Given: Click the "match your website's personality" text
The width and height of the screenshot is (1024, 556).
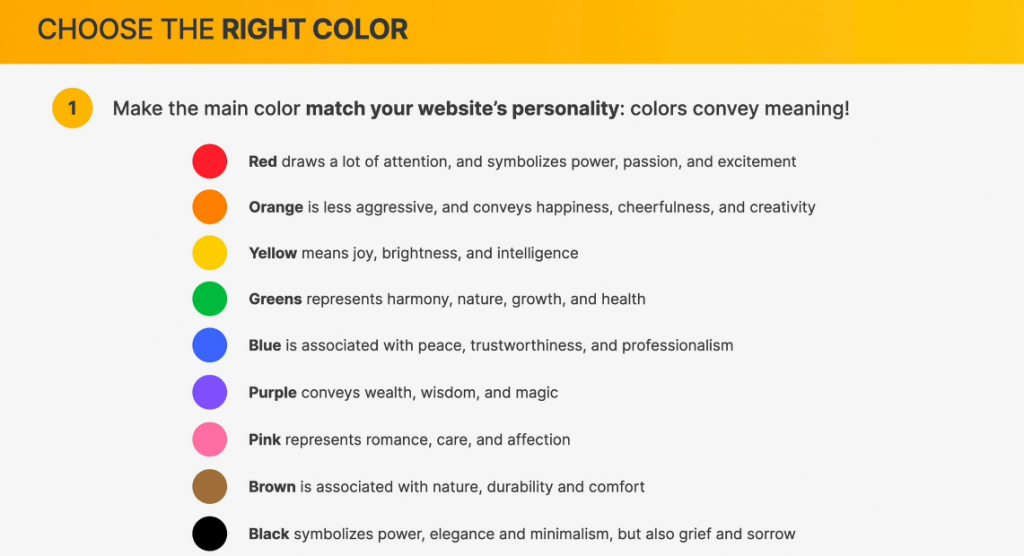Looking at the screenshot, I should pyautogui.click(x=462, y=108).
